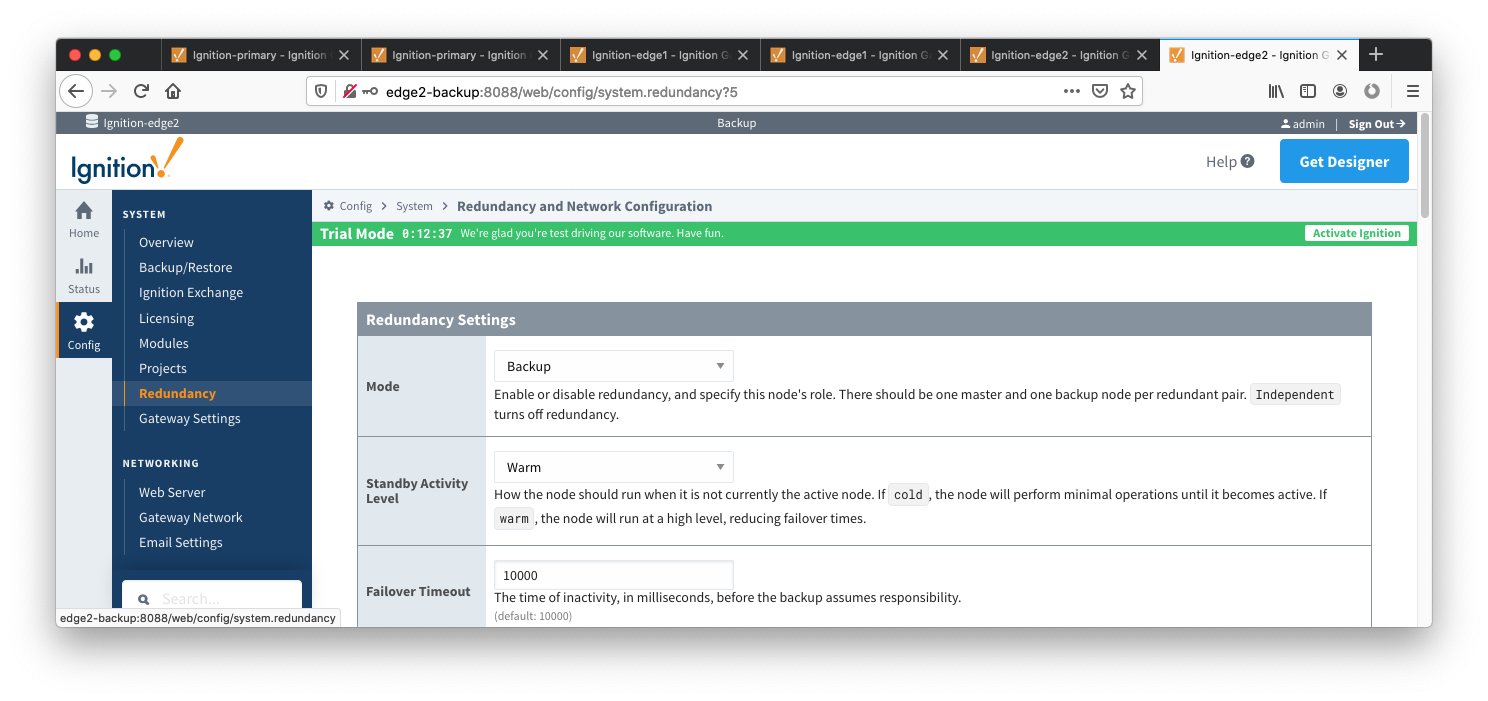Image resolution: width=1488 pixels, height=701 pixels.
Task: Click "Backup" status in the top gateway bar
Action: click(737, 123)
